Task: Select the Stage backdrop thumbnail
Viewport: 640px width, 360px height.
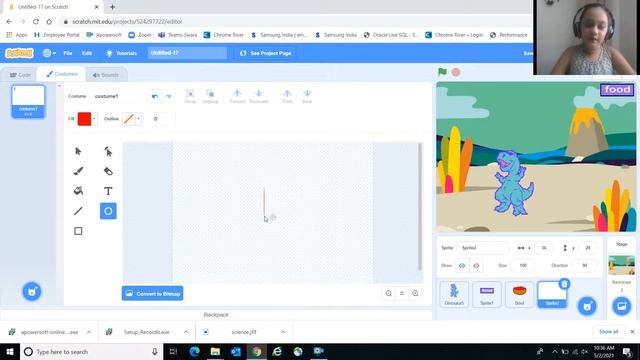Action: 621,265
